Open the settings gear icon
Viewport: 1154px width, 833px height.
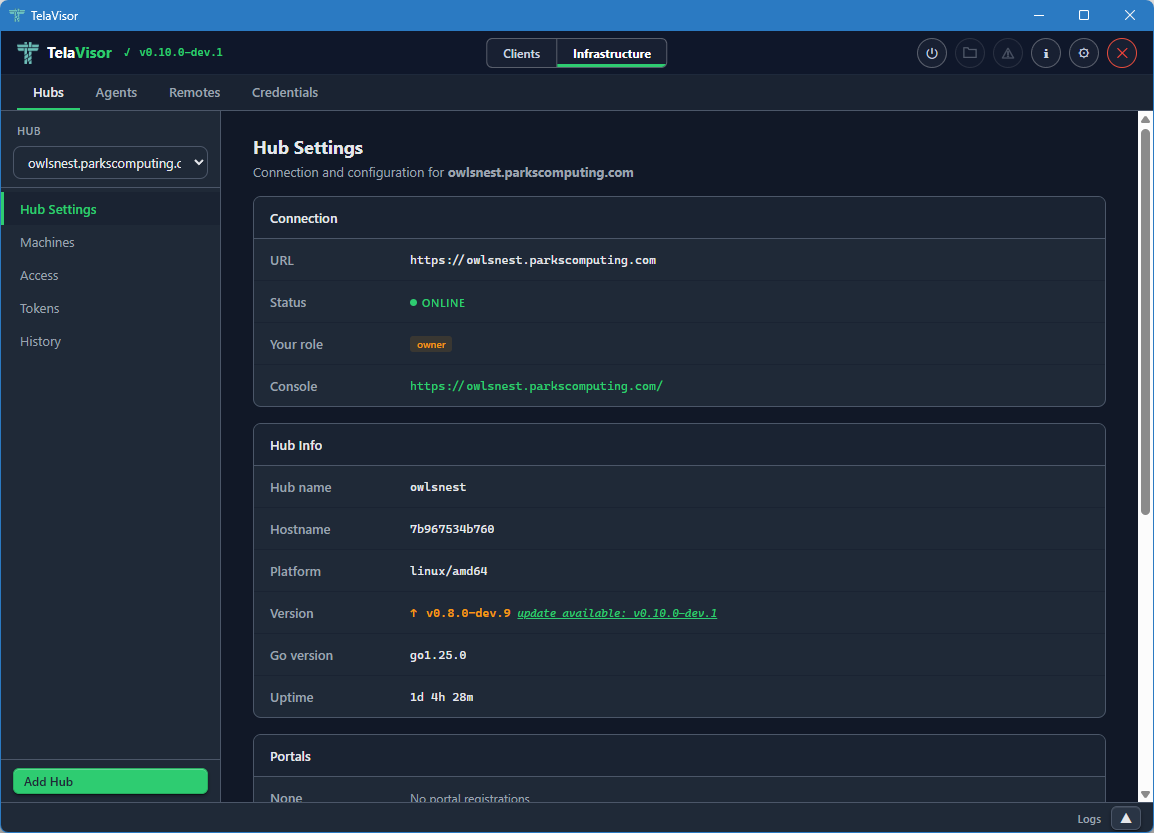tap(1084, 53)
